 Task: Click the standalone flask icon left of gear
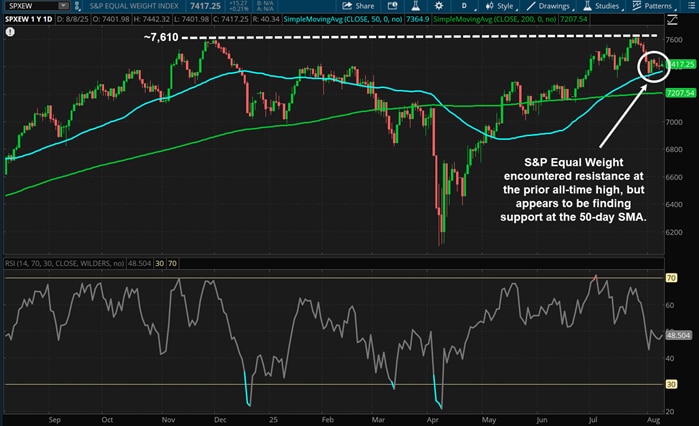[415, 6]
